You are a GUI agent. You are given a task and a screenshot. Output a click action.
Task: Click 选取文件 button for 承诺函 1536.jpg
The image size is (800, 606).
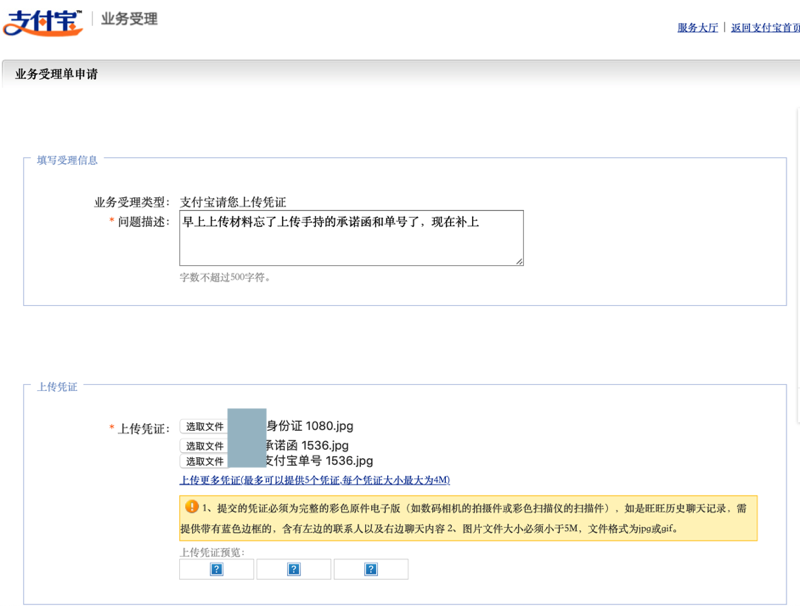pyautogui.click(x=204, y=446)
